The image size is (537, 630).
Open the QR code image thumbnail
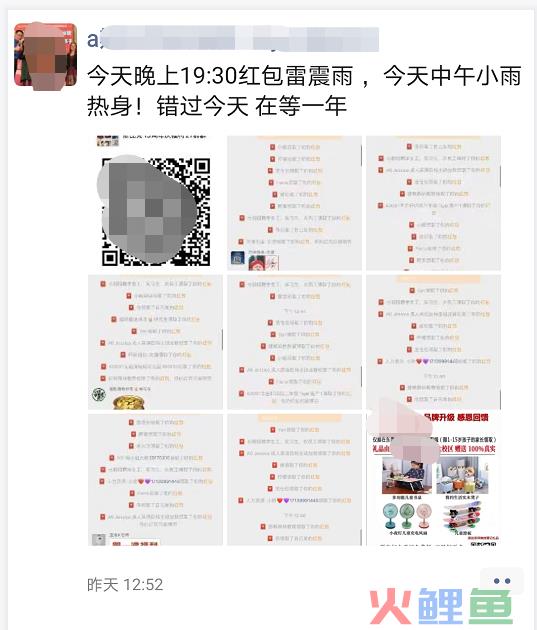155,203
